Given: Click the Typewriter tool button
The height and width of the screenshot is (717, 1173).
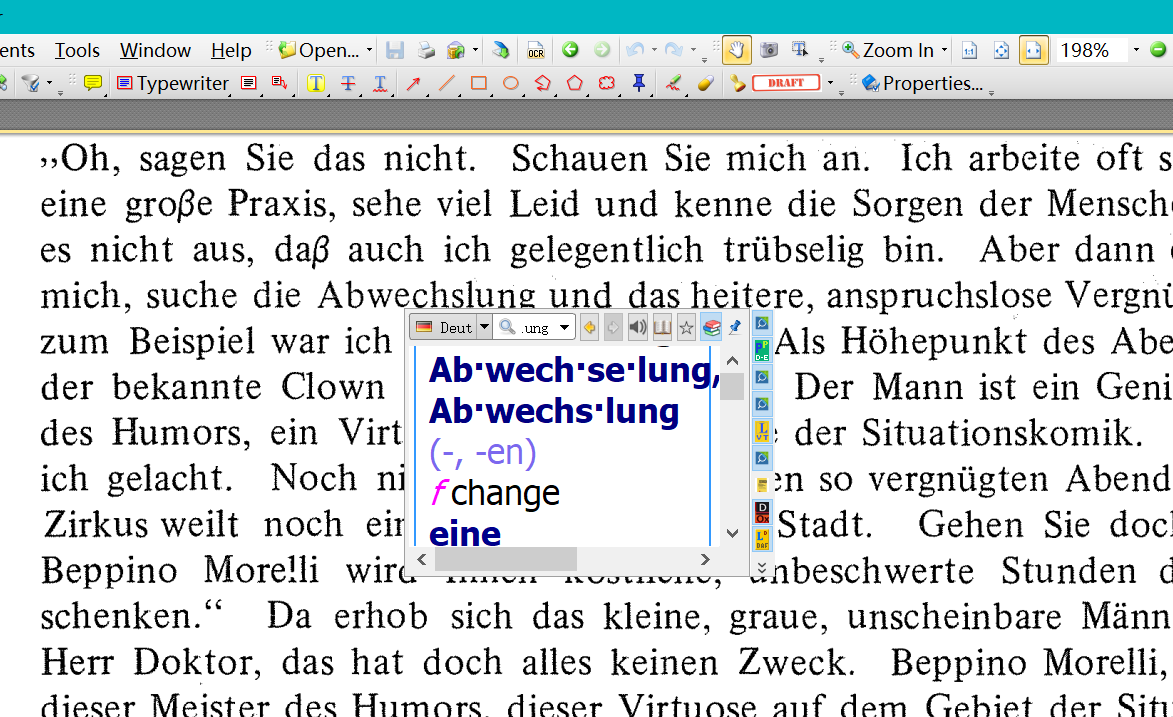Looking at the screenshot, I should [x=174, y=83].
